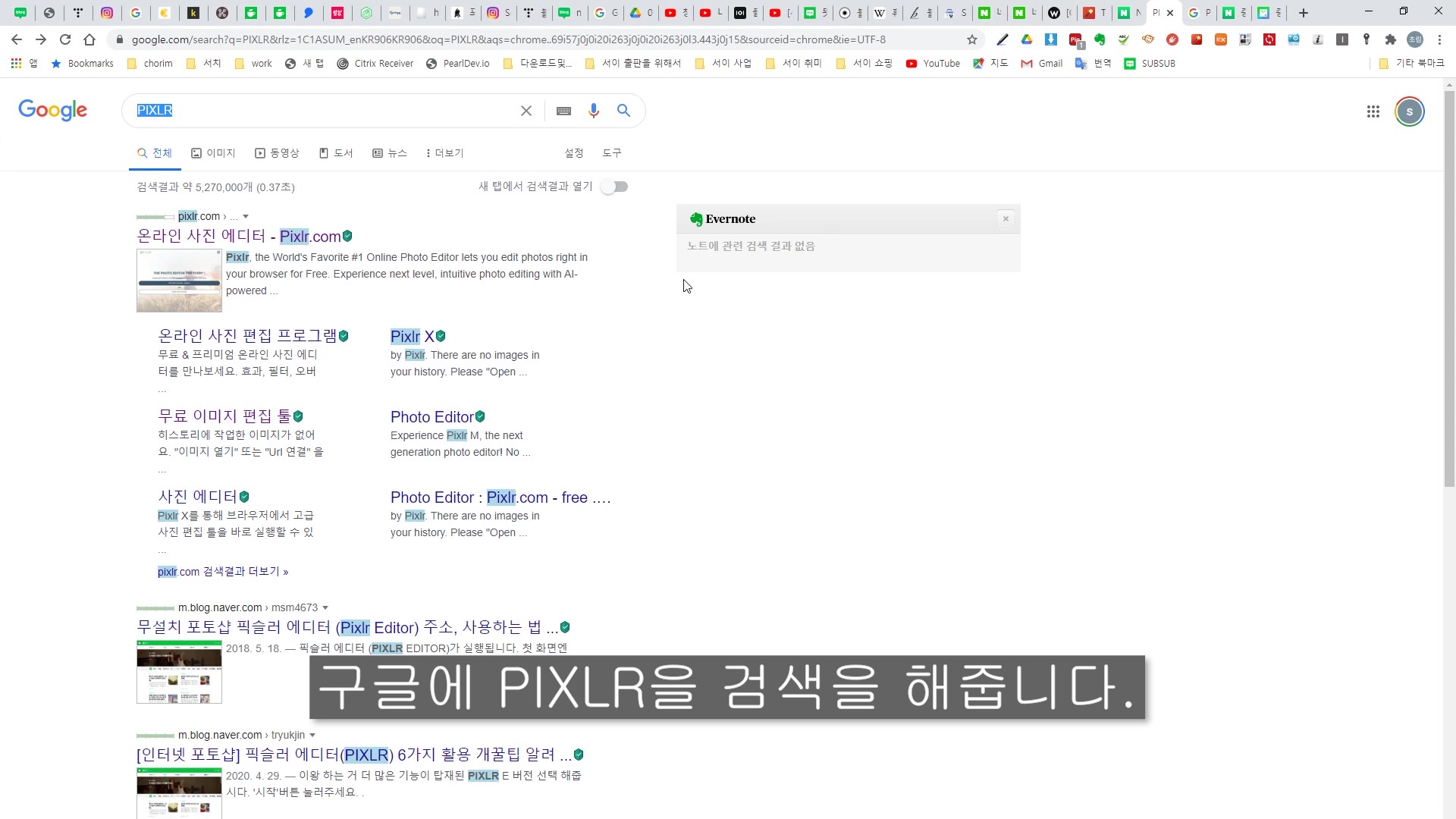Open the ABC spell-check extension

pyautogui.click(x=1124, y=39)
